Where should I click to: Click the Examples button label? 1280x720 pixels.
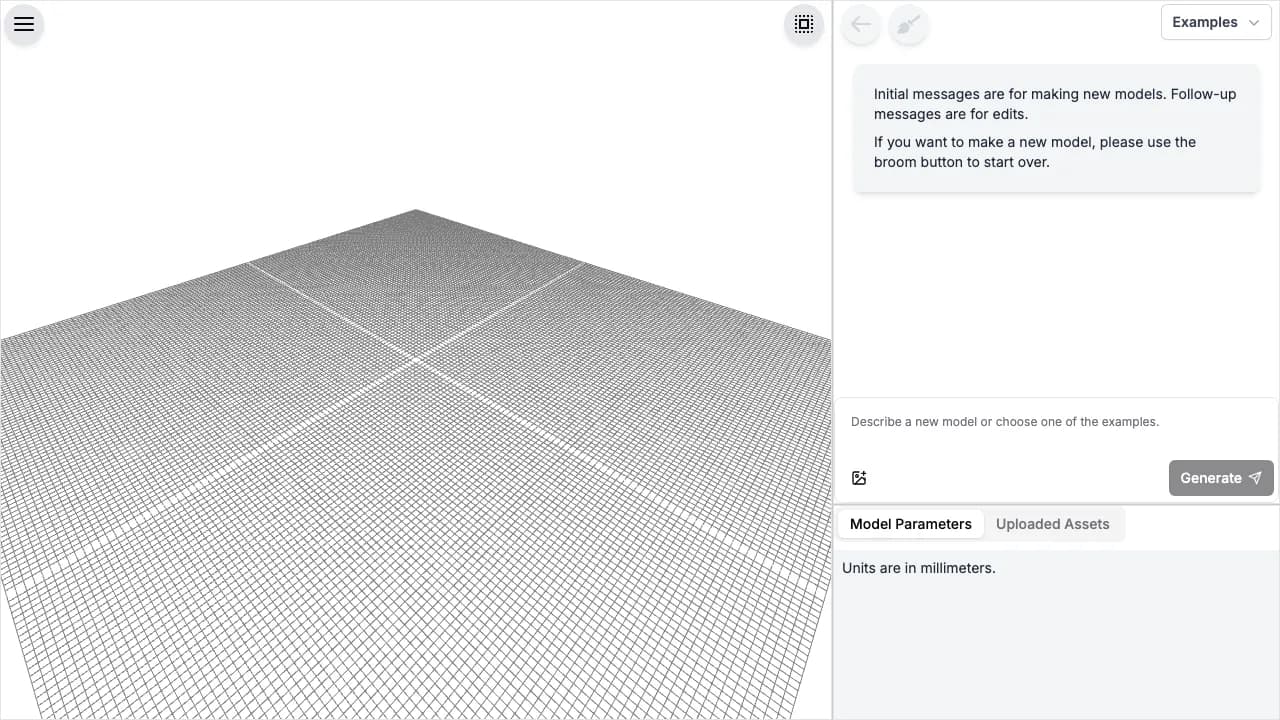pos(1205,22)
